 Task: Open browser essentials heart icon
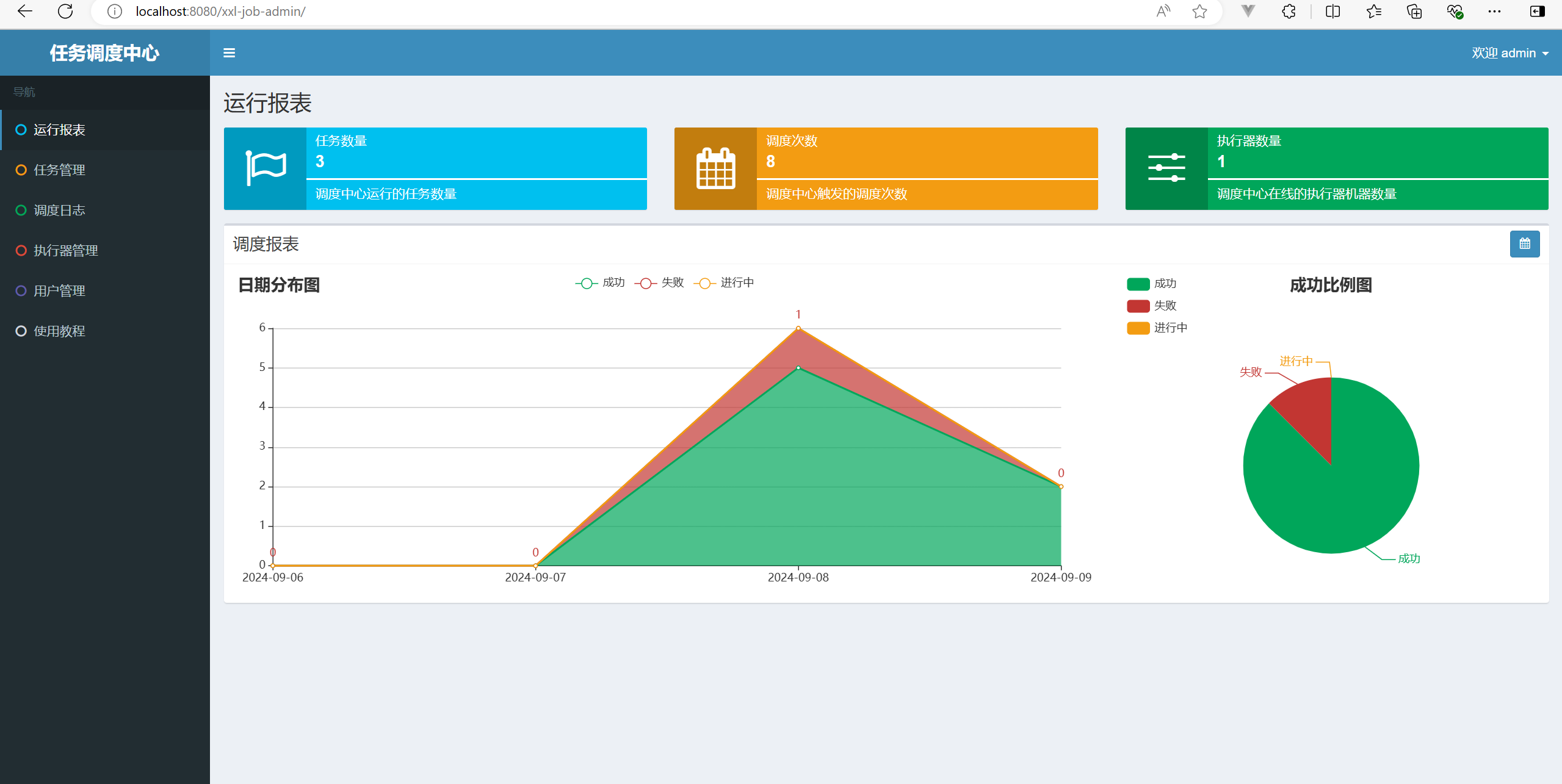(1455, 11)
